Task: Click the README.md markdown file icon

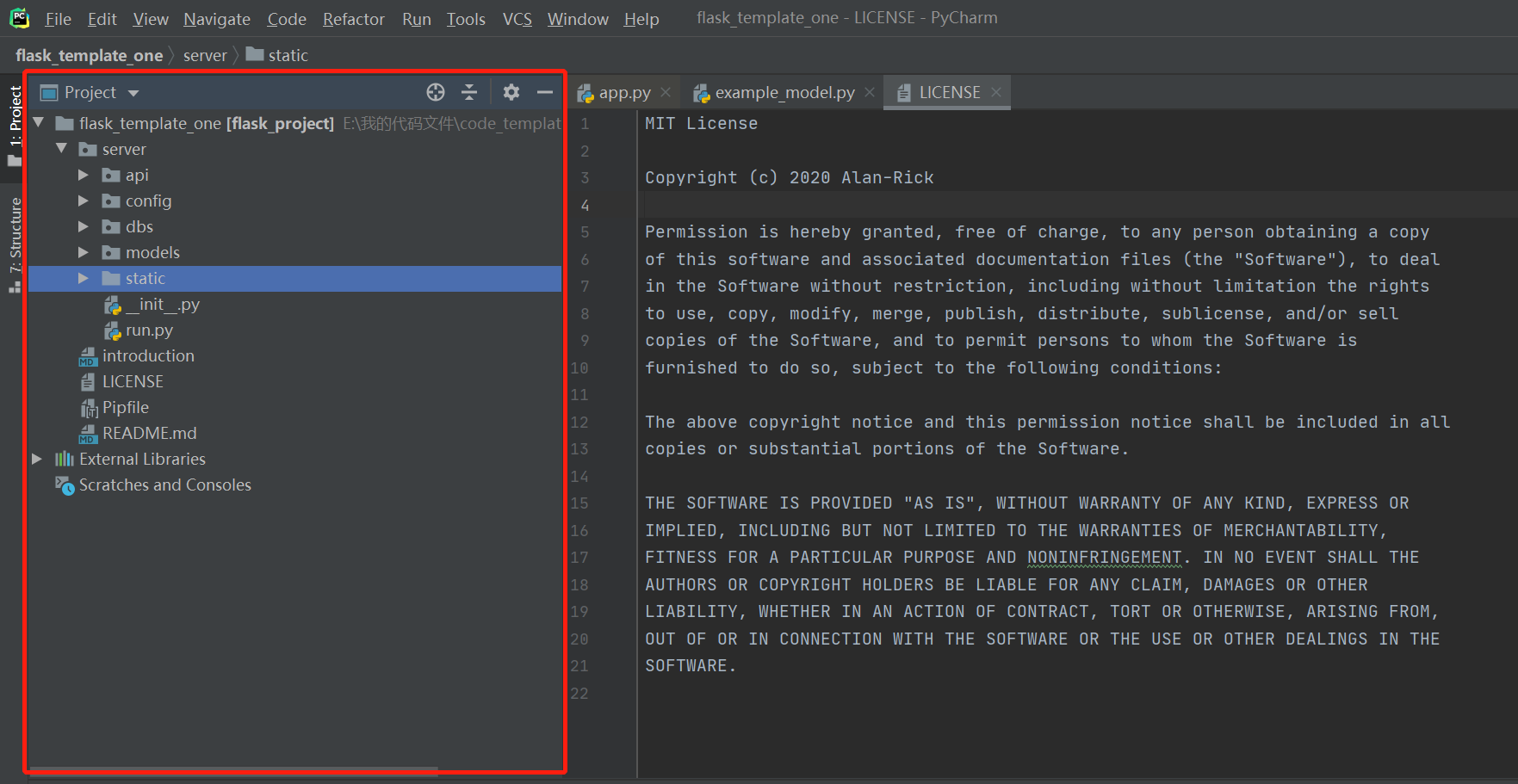Action: (88, 434)
